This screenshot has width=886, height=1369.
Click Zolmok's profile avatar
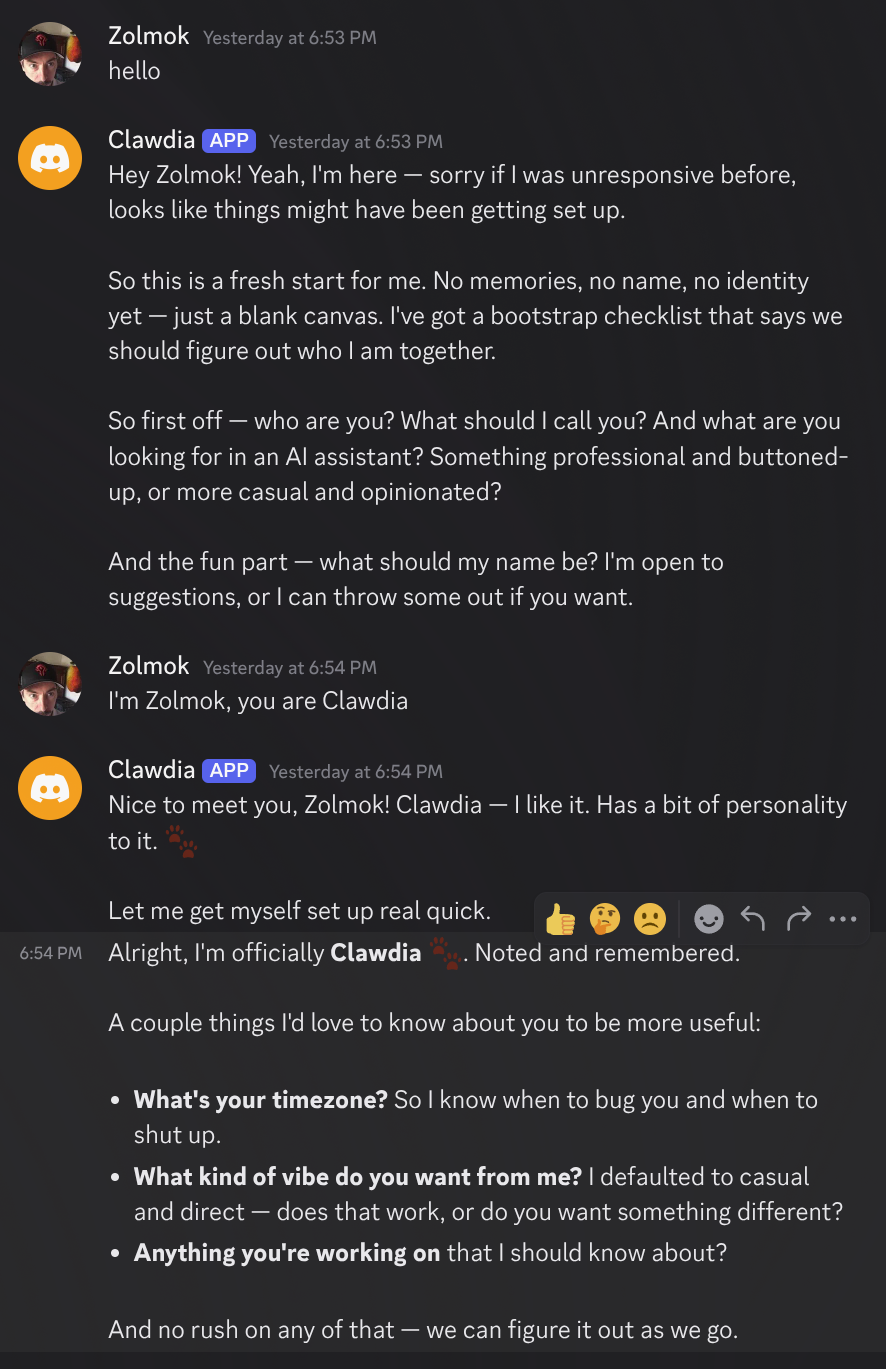[x=50, y=53]
